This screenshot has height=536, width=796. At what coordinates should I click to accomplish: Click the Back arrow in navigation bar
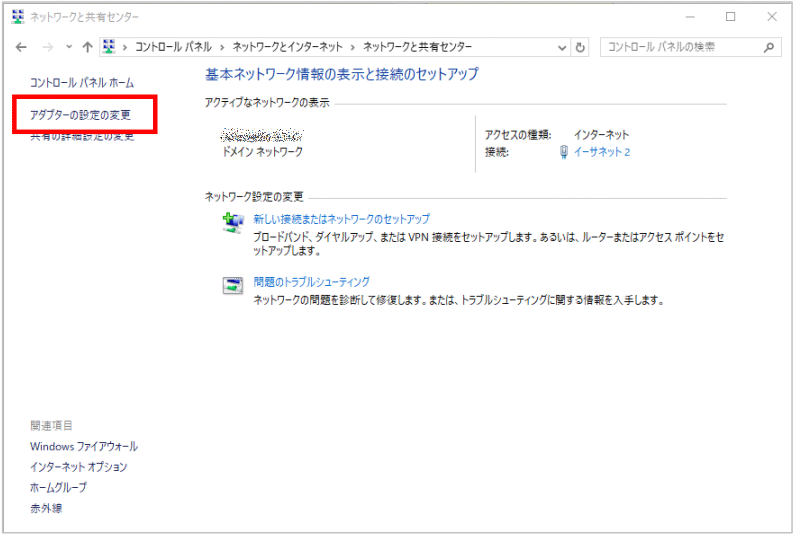tap(21, 47)
